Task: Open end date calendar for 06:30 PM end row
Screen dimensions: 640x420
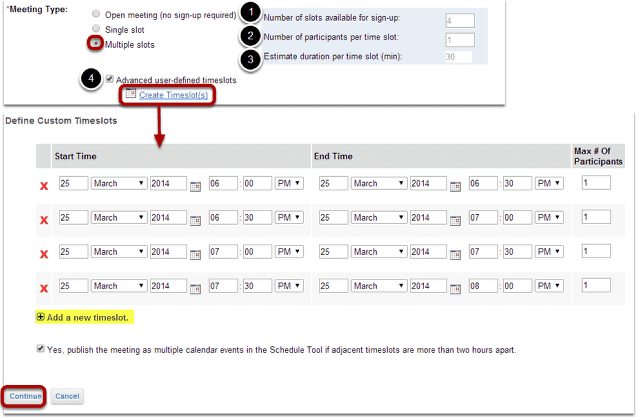Action: [455, 187]
